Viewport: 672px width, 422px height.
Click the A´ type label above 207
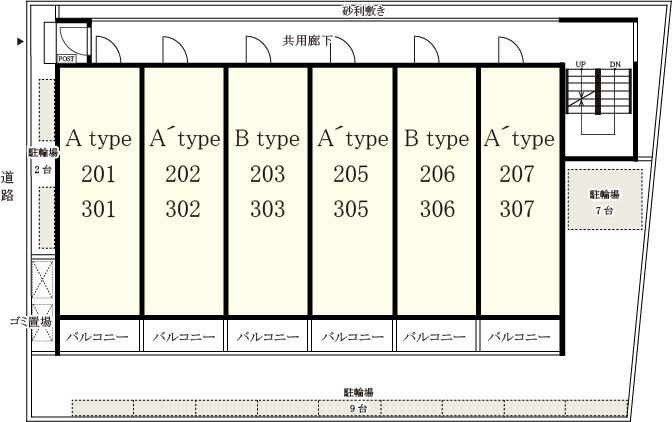(x=519, y=137)
